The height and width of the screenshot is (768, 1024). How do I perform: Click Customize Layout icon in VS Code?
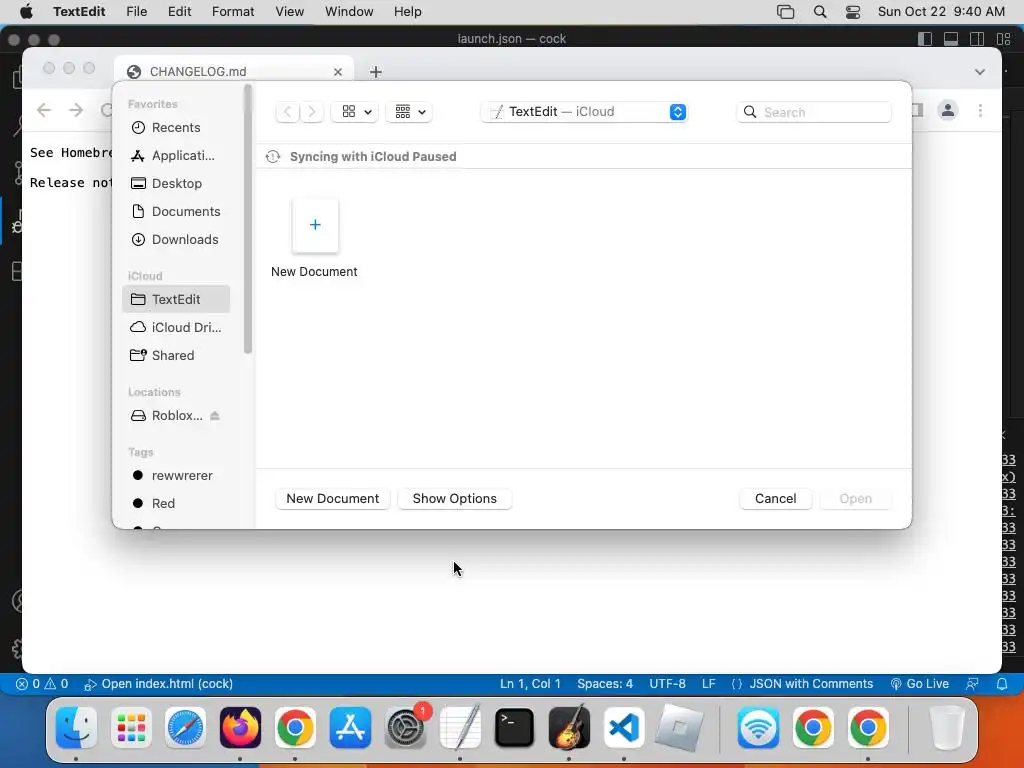point(1003,39)
